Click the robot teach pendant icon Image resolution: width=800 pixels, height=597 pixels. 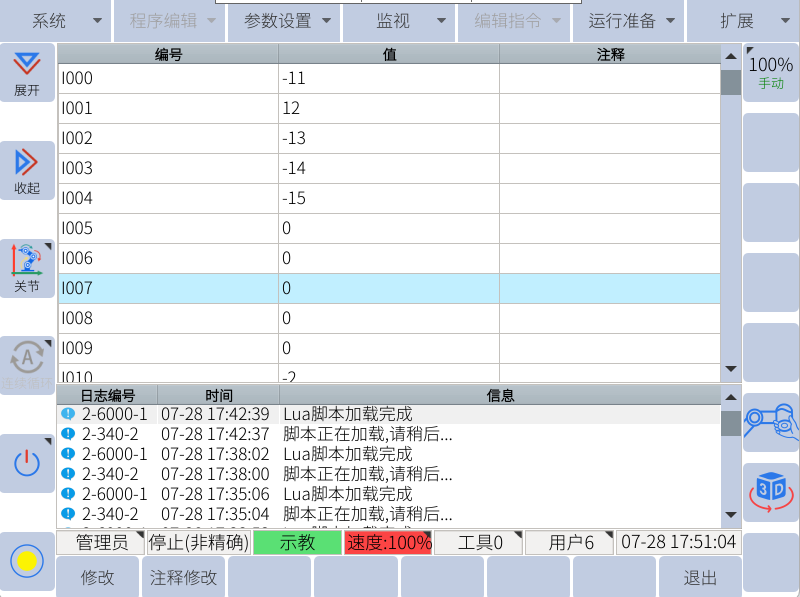click(x=770, y=421)
